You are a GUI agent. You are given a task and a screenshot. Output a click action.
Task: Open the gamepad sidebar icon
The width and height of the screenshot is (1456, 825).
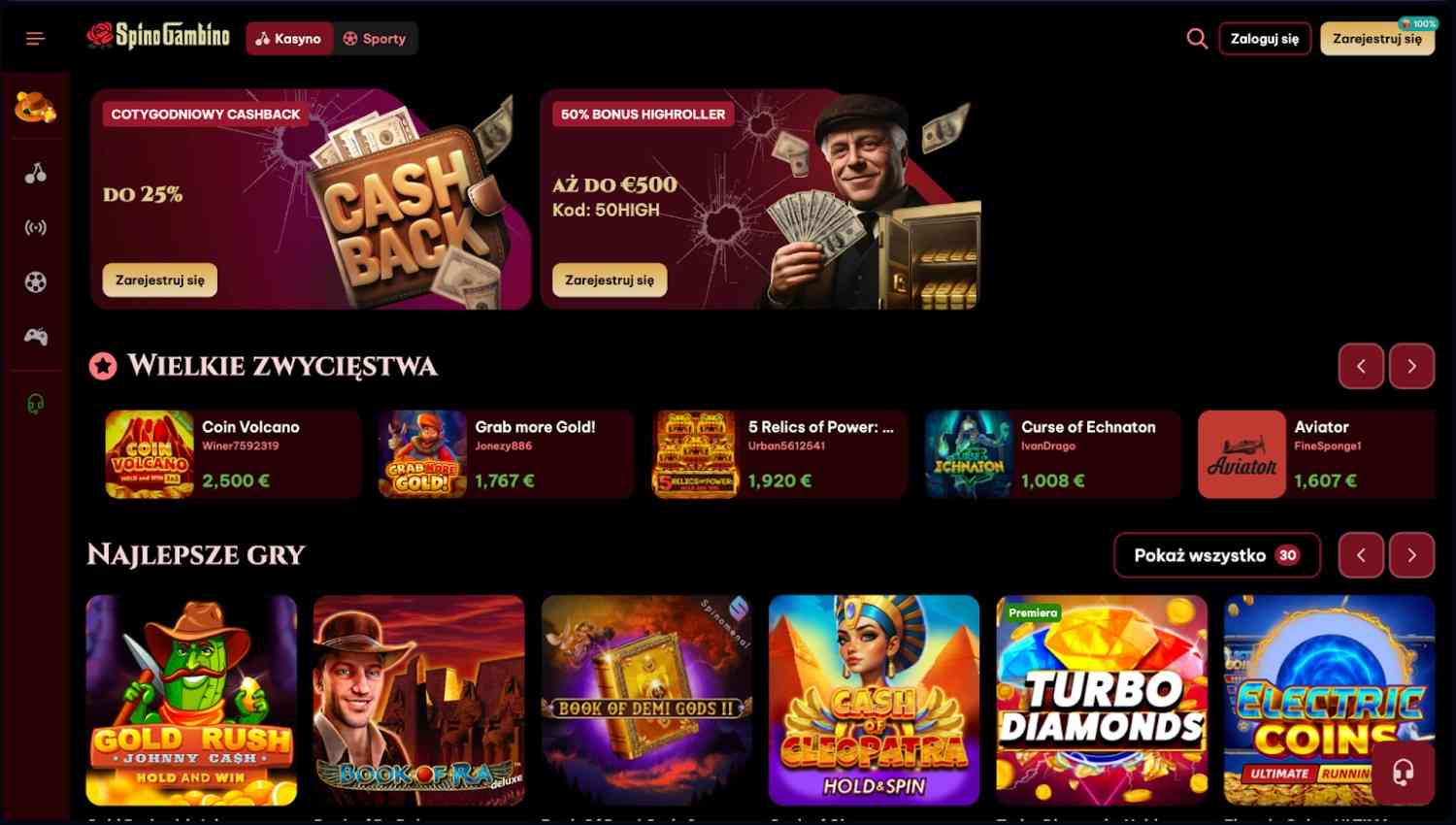(x=35, y=337)
